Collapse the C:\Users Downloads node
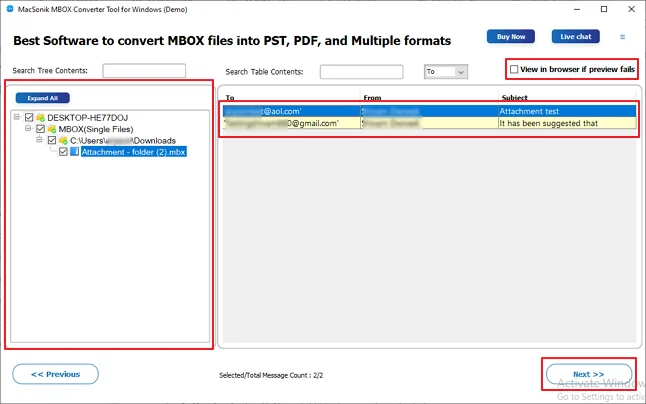The width and height of the screenshot is (646, 404). (x=39, y=140)
